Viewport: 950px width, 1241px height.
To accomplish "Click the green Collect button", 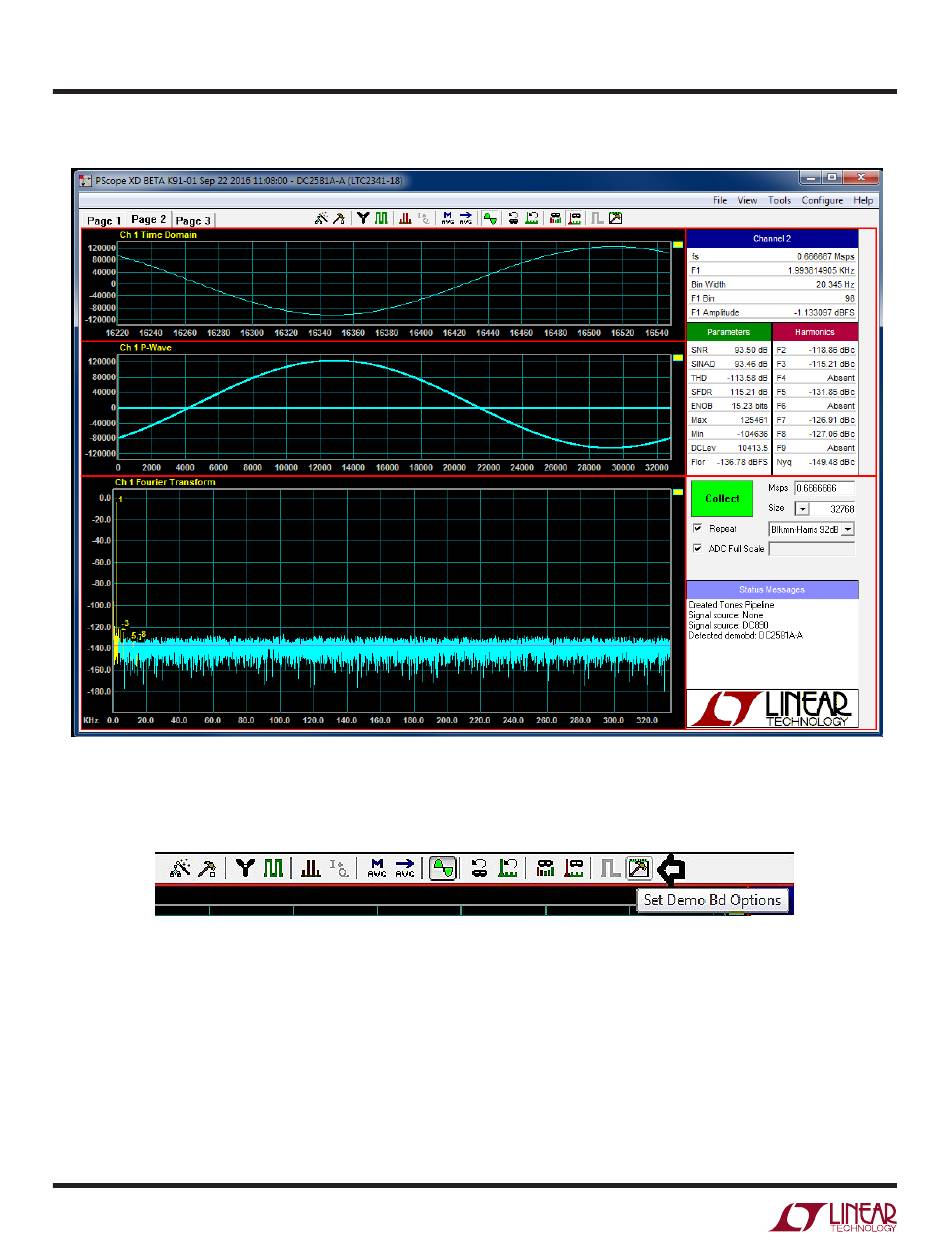I will (722, 498).
